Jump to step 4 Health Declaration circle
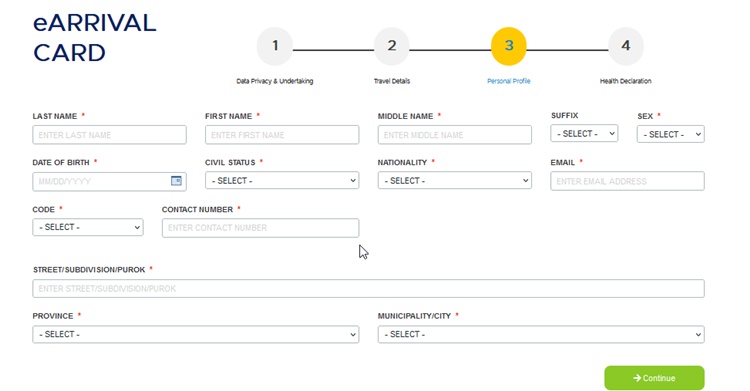Image resolution: width=750 pixels, height=391 pixels. 626,46
